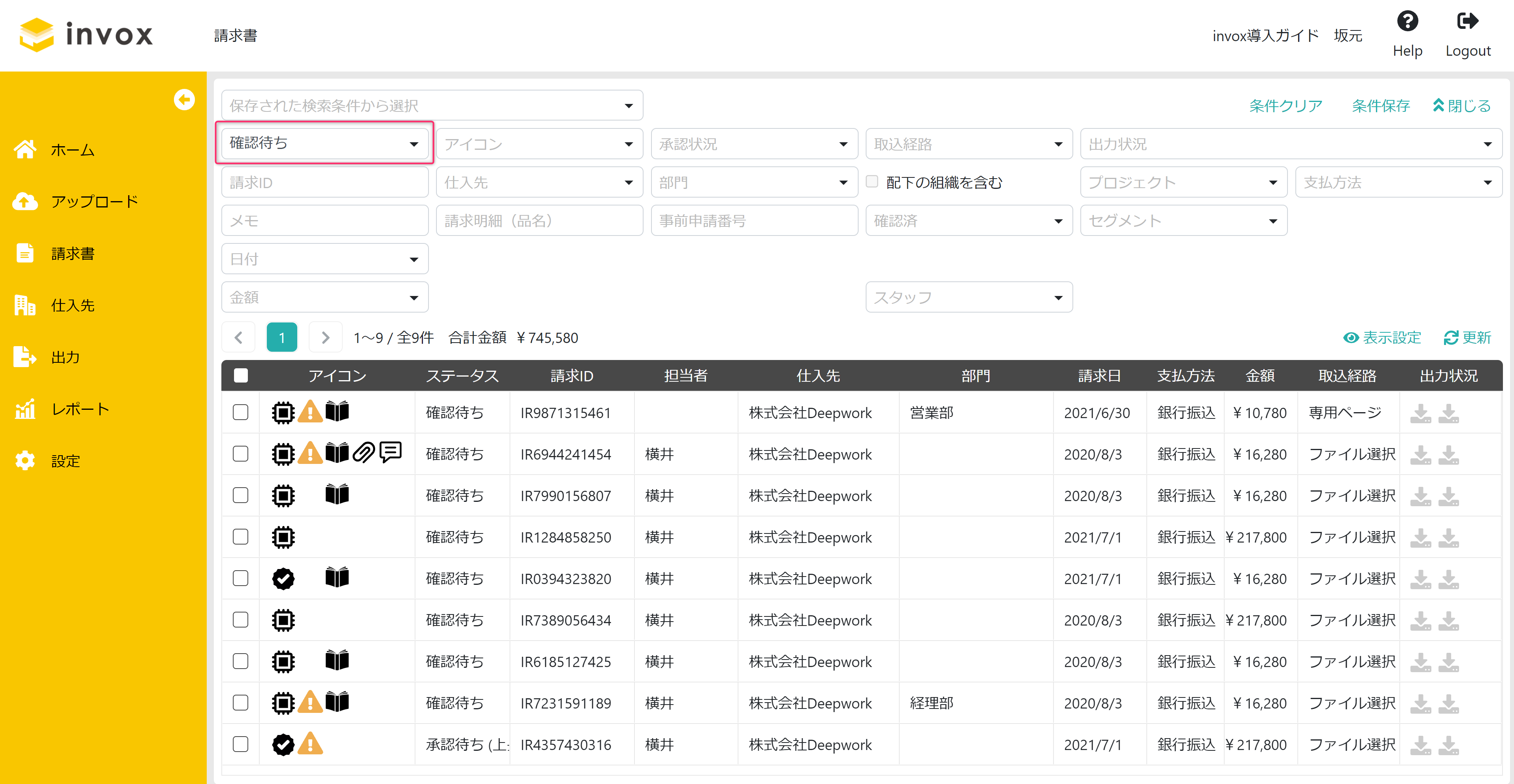Toggle the select-all checkbox in table header
The width and height of the screenshot is (1514, 784).
click(241, 375)
